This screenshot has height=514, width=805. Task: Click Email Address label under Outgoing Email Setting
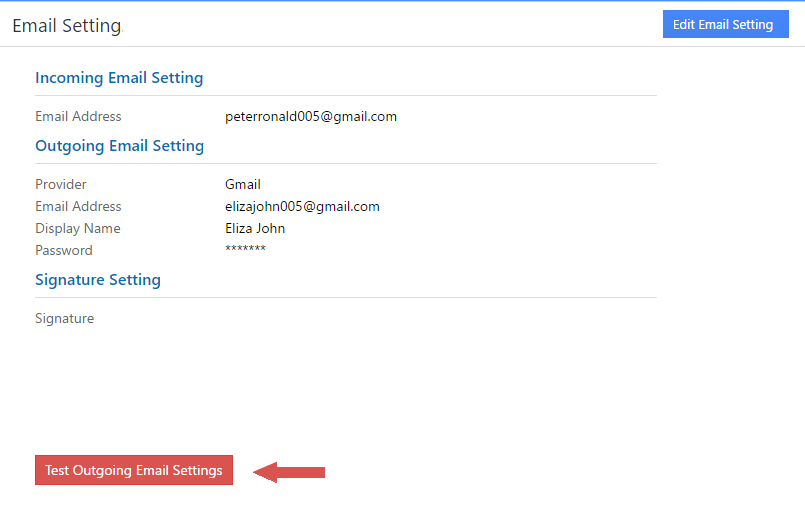point(78,207)
